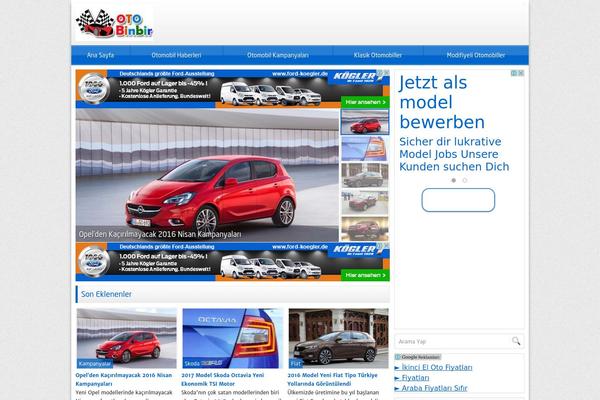This screenshot has width=600, height=400.
Task: Open İkinci El Oto Fiyatları ad link
Action: (x=437, y=367)
